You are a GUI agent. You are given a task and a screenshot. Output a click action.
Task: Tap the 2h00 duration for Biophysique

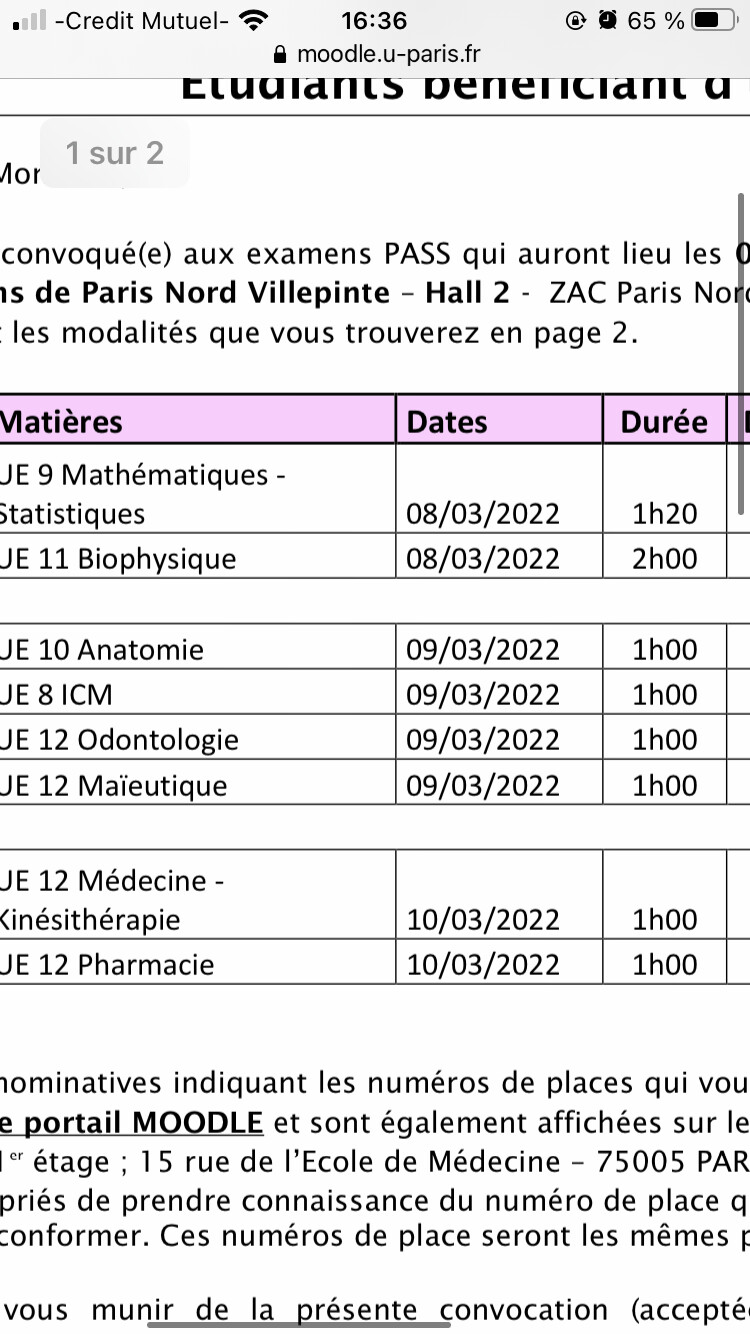tap(665, 558)
